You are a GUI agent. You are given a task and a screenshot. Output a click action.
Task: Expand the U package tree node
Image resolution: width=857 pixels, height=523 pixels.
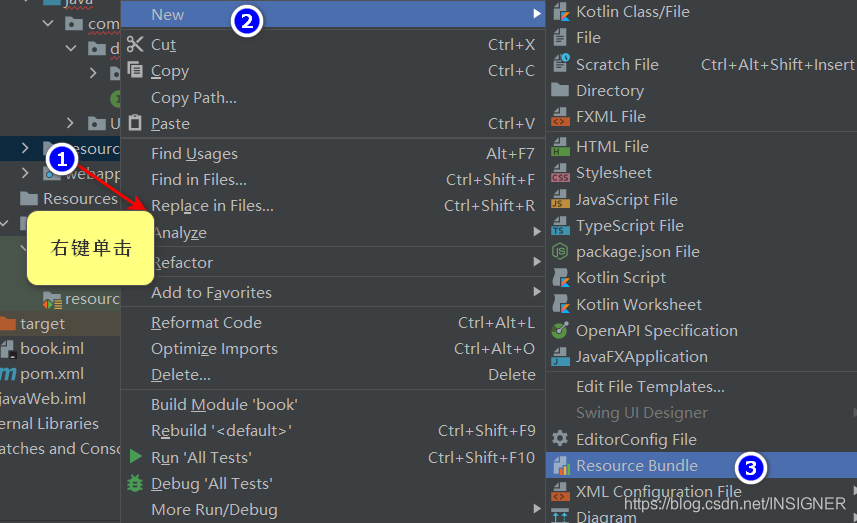click(x=70, y=123)
